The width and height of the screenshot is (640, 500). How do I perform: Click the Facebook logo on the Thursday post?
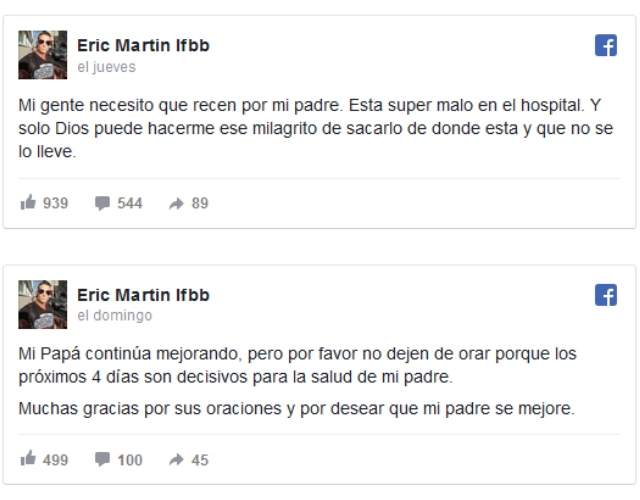coord(606,45)
